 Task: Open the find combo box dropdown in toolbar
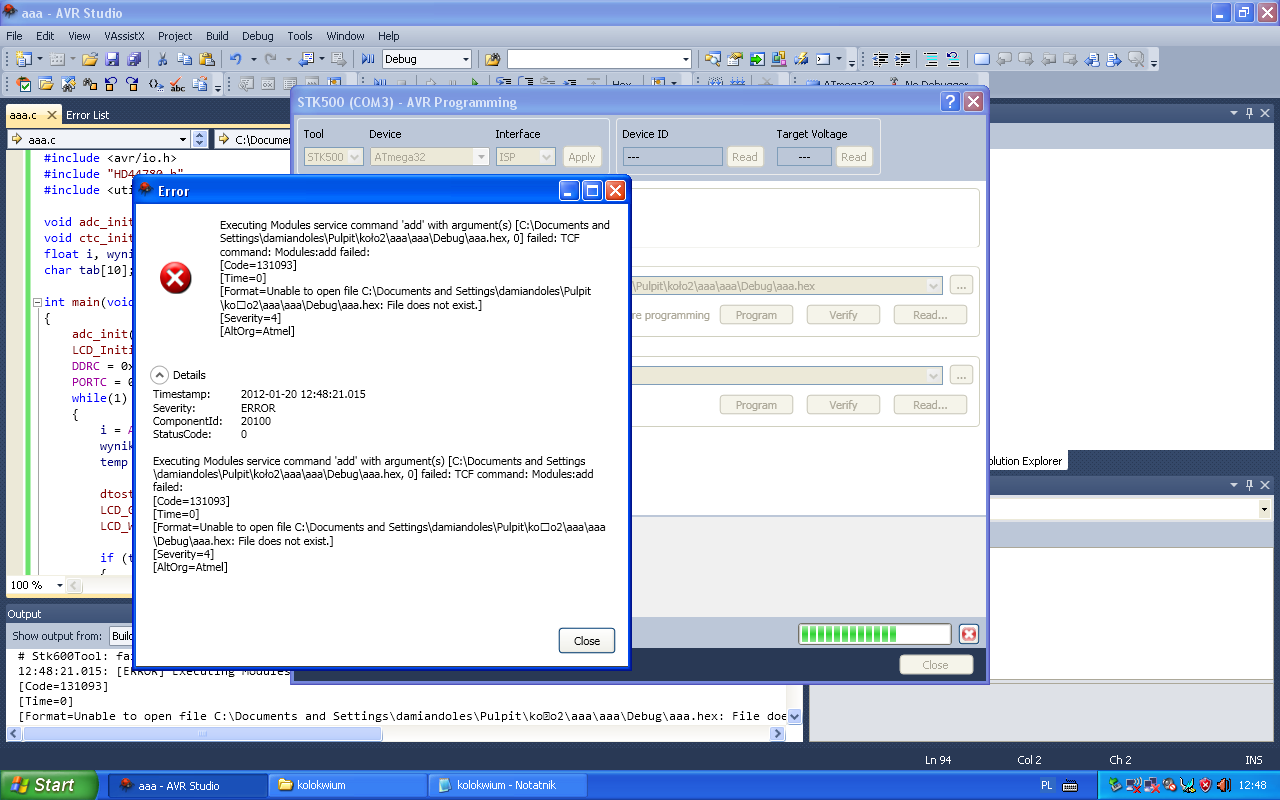686,59
